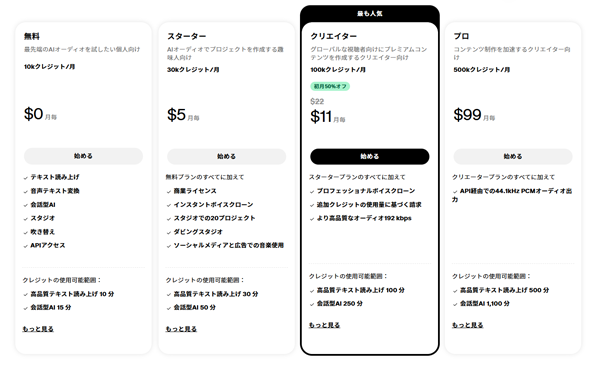Select the プロ plan title

click(461, 36)
